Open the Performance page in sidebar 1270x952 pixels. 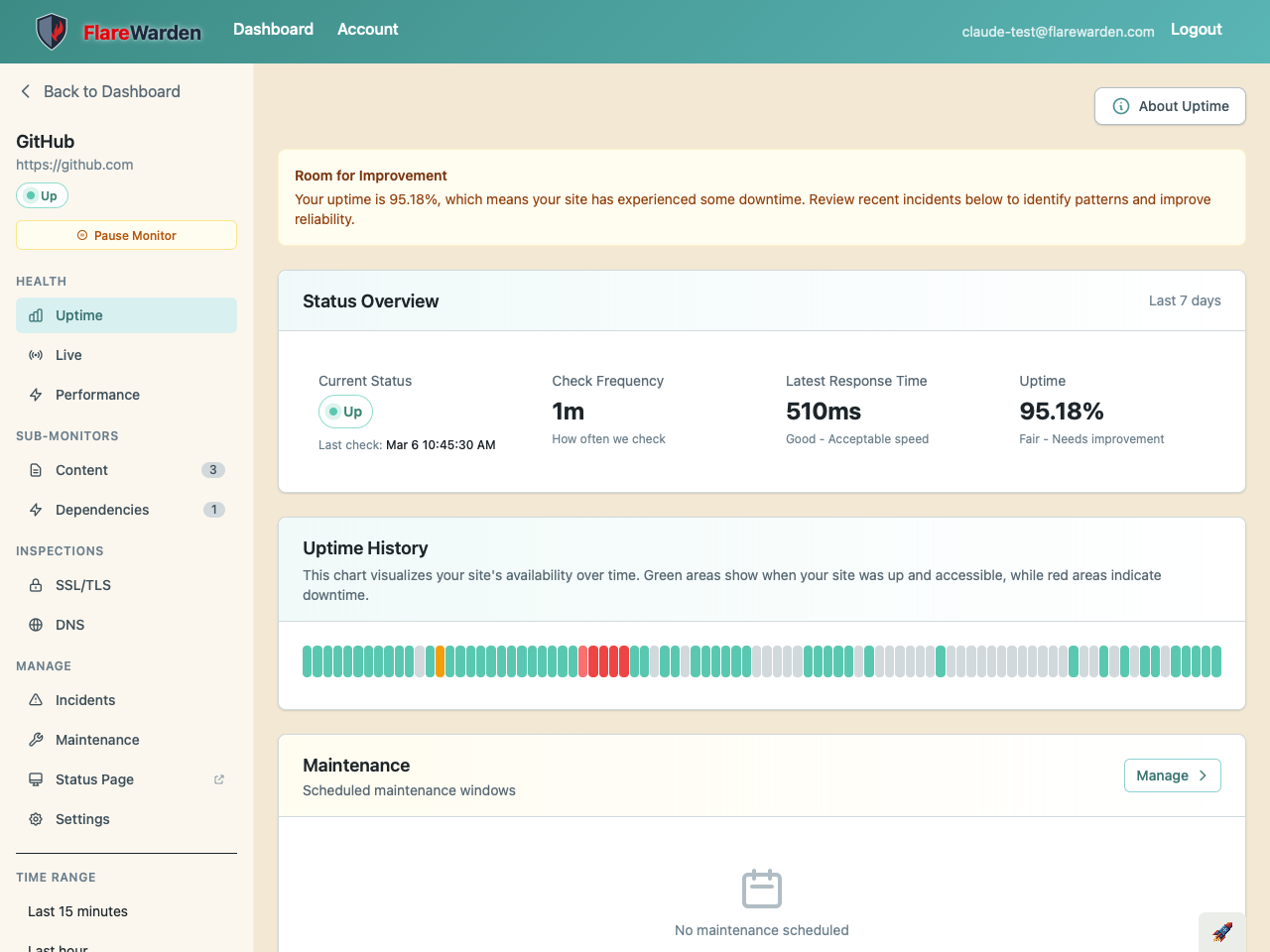[97, 395]
